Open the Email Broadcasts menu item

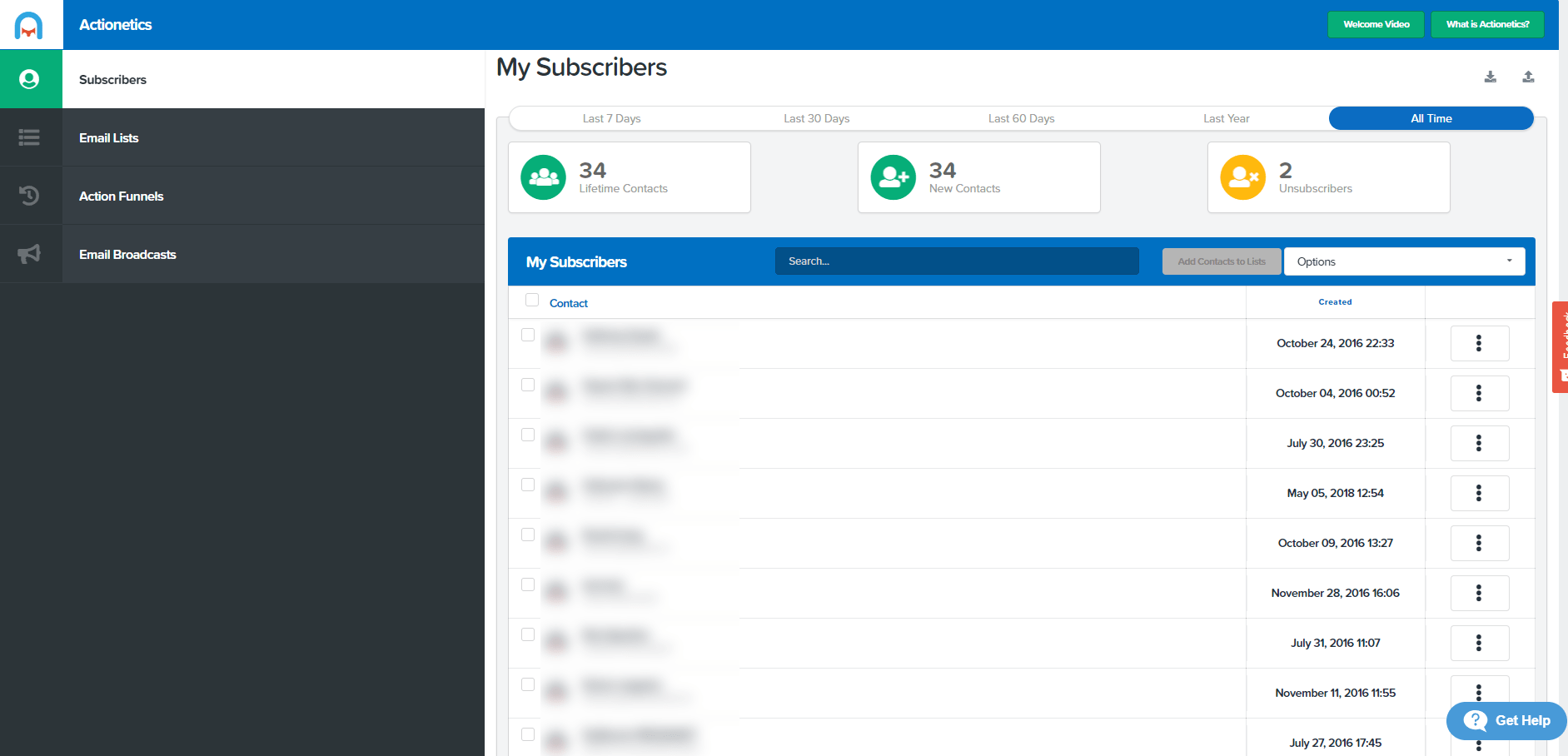pos(273,254)
